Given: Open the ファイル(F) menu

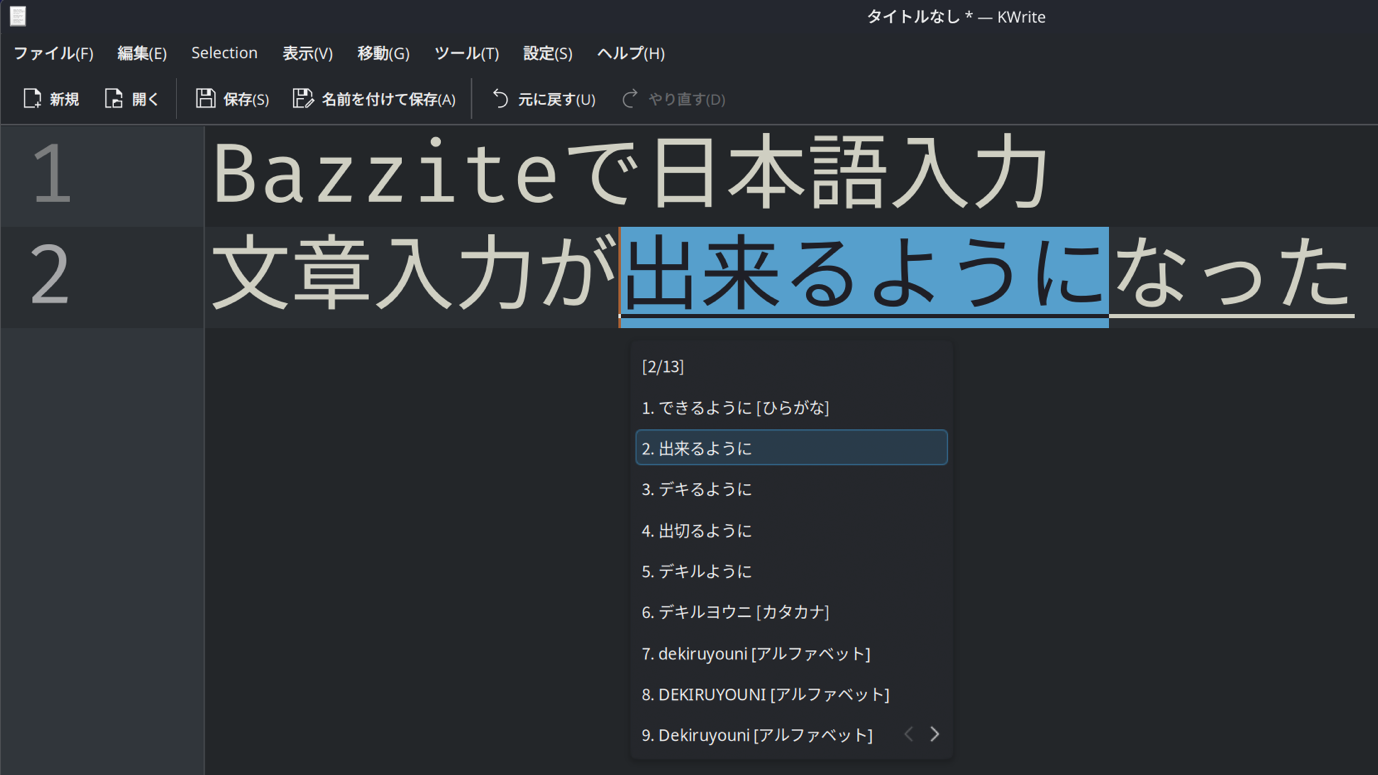Looking at the screenshot, I should click(53, 53).
